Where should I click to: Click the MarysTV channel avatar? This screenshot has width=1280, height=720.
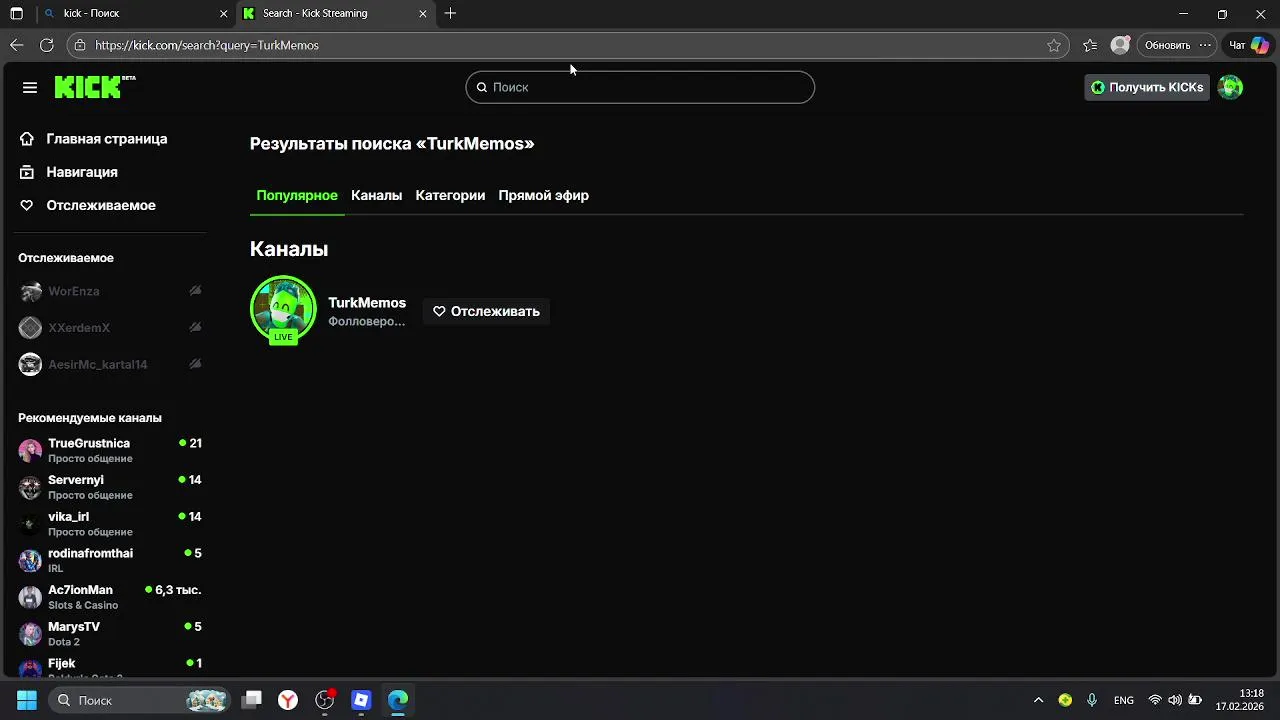click(31, 634)
